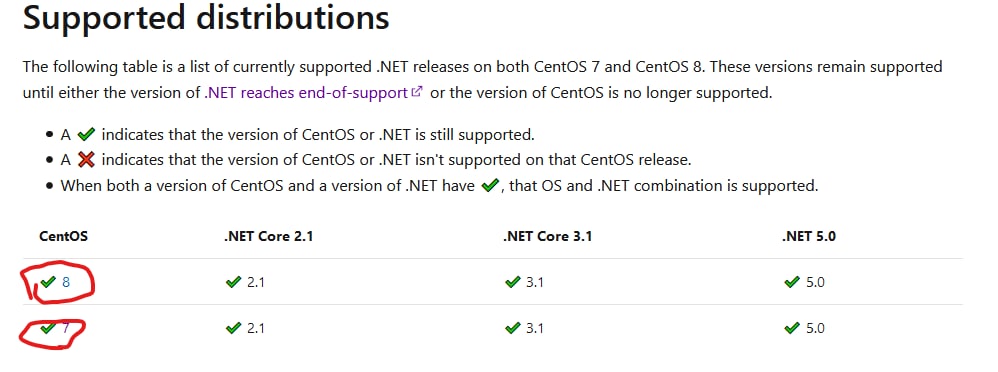Select the CentOS column header
The width and height of the screenshot is (998, 372).
[x=64, y=236]
